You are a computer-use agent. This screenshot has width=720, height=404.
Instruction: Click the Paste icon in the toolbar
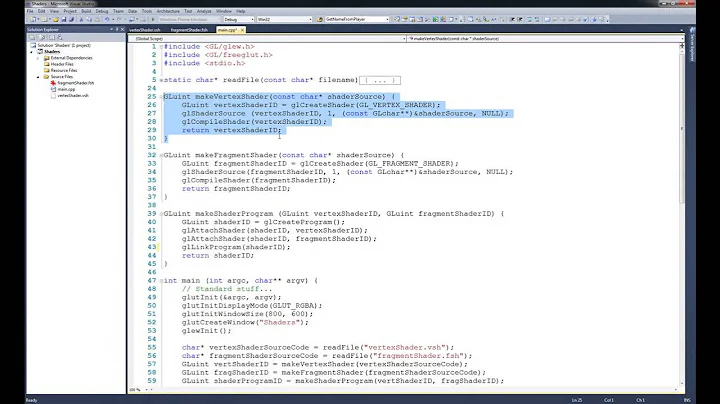point(97,19)
